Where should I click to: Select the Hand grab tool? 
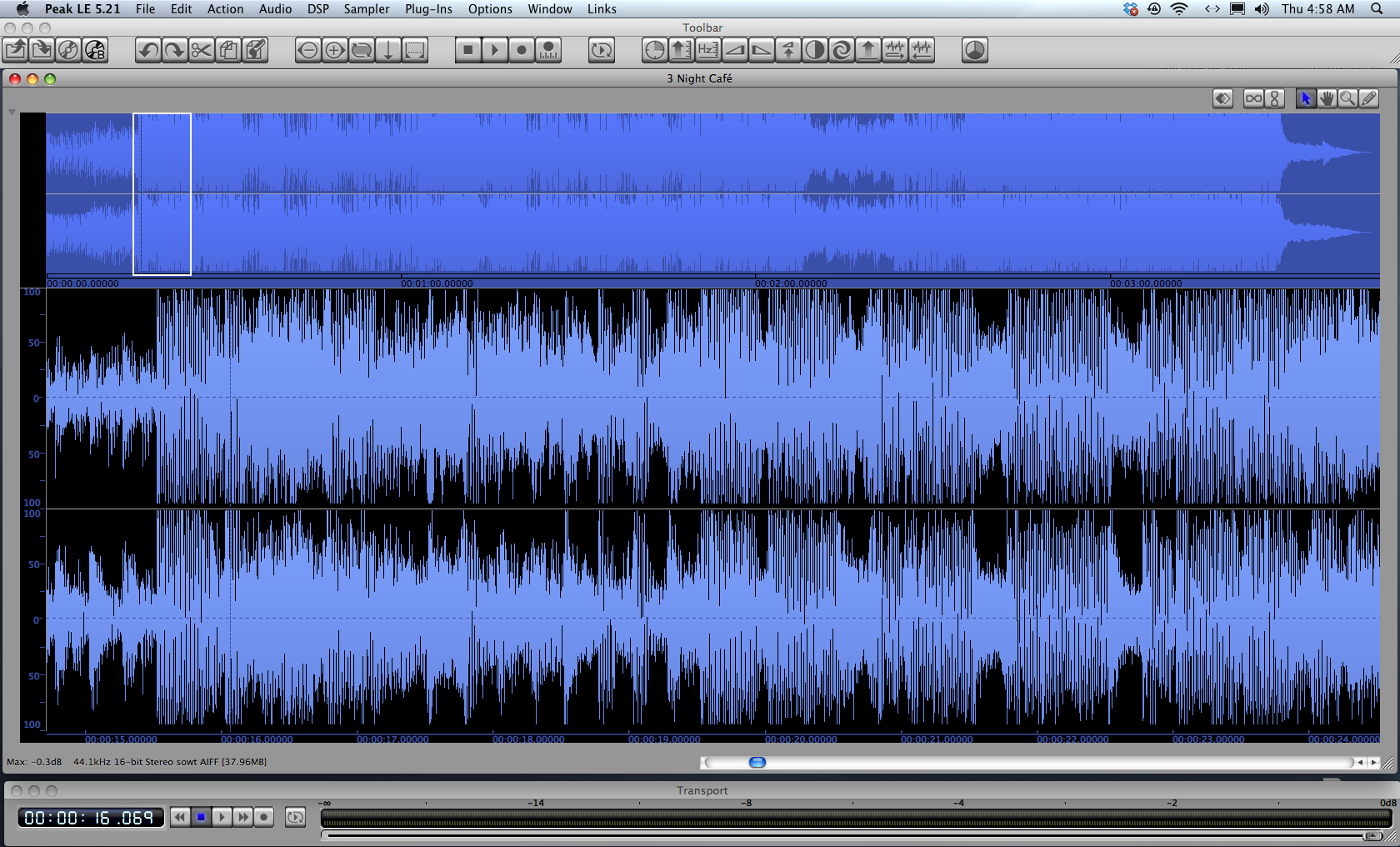click(1327, 98)
